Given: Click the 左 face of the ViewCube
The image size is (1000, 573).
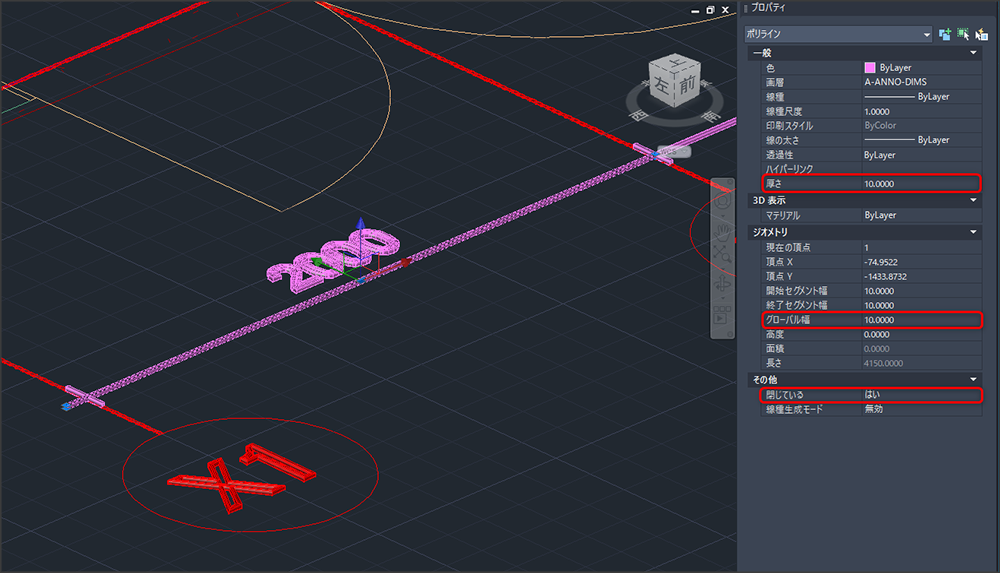Looking at the screenshot, I should (661, 86).
